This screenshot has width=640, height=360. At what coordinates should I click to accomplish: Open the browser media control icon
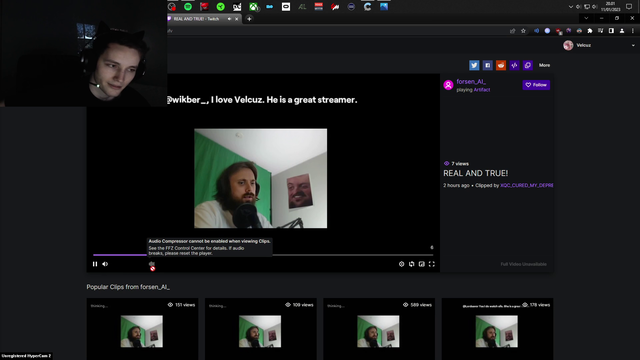click(x=600, y=31)
